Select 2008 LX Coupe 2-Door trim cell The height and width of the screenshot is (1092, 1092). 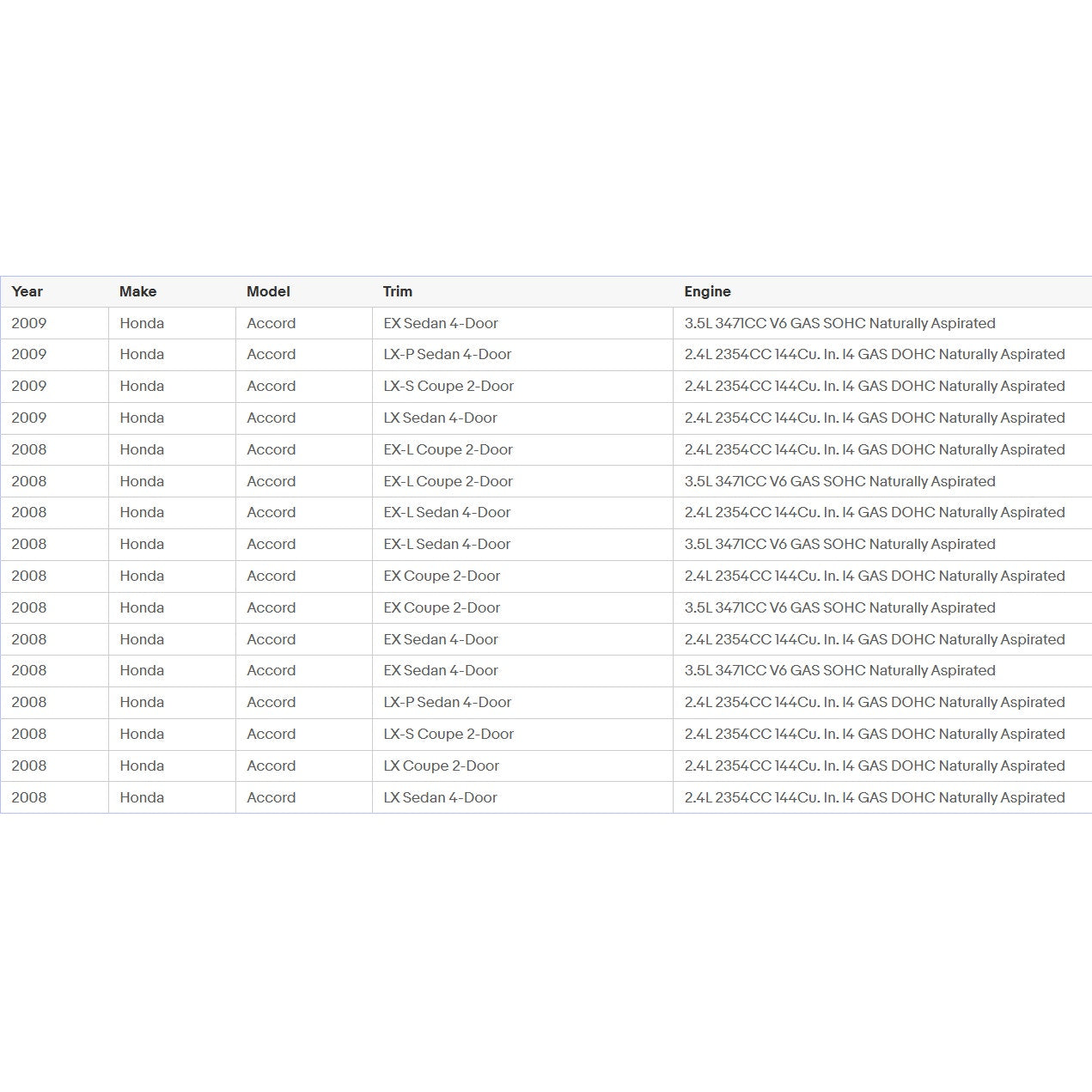(x=441, y=766)
